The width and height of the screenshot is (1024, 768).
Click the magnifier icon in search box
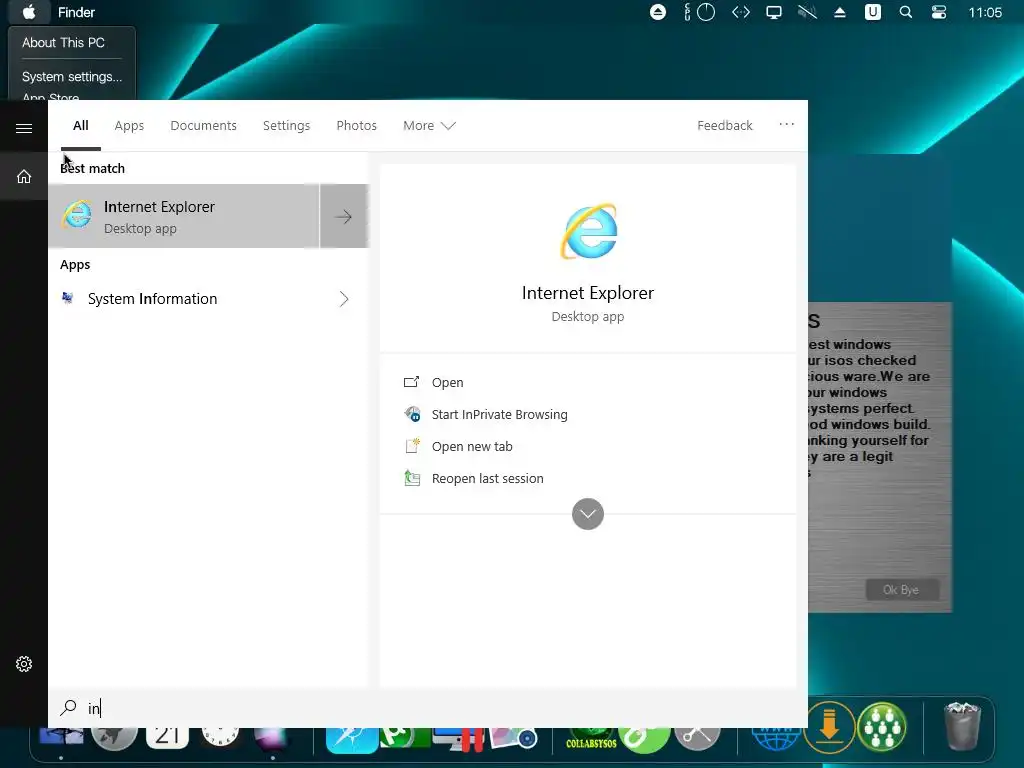(69, 708)
